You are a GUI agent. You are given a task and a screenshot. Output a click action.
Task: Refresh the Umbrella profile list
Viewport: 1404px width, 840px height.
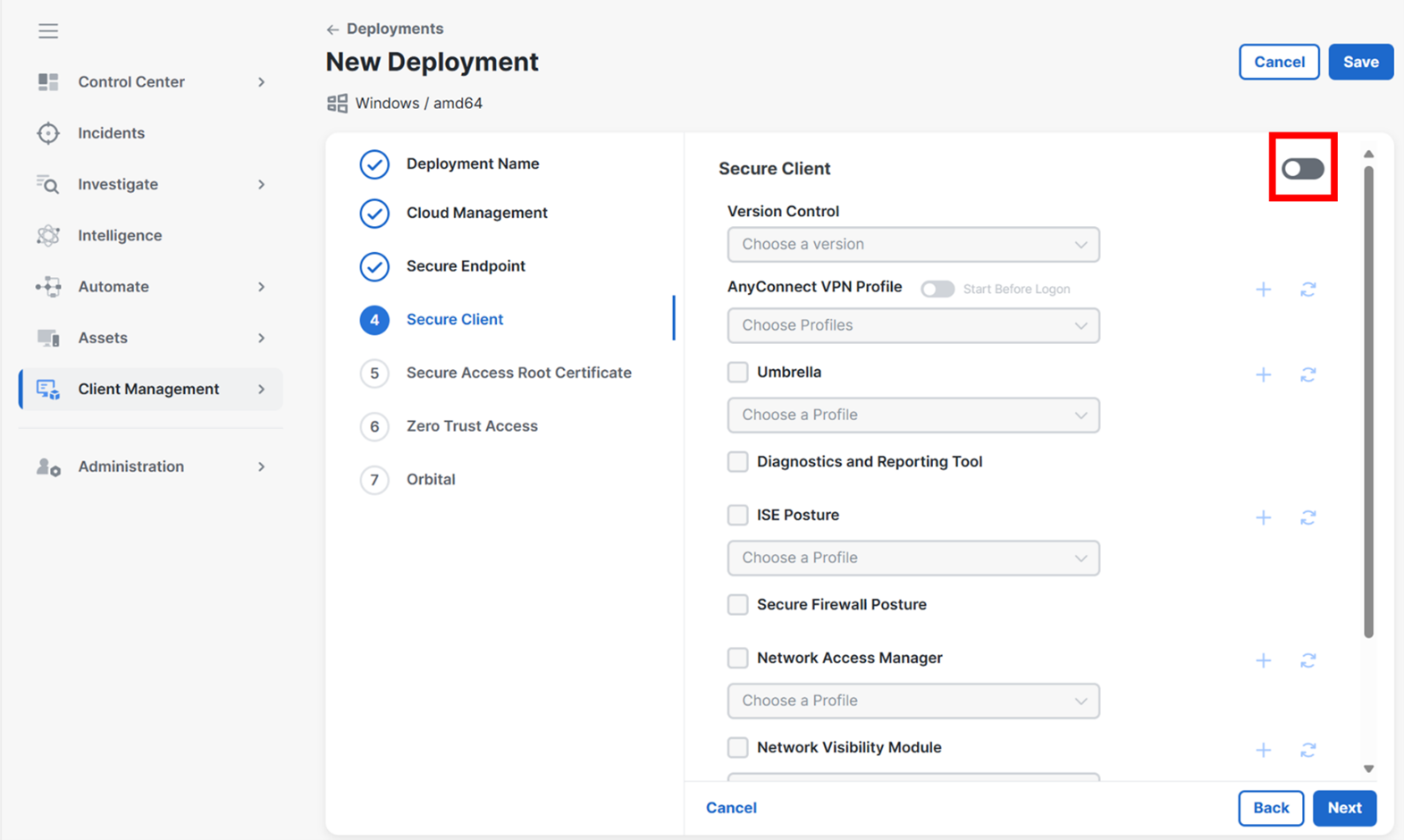1307,374
